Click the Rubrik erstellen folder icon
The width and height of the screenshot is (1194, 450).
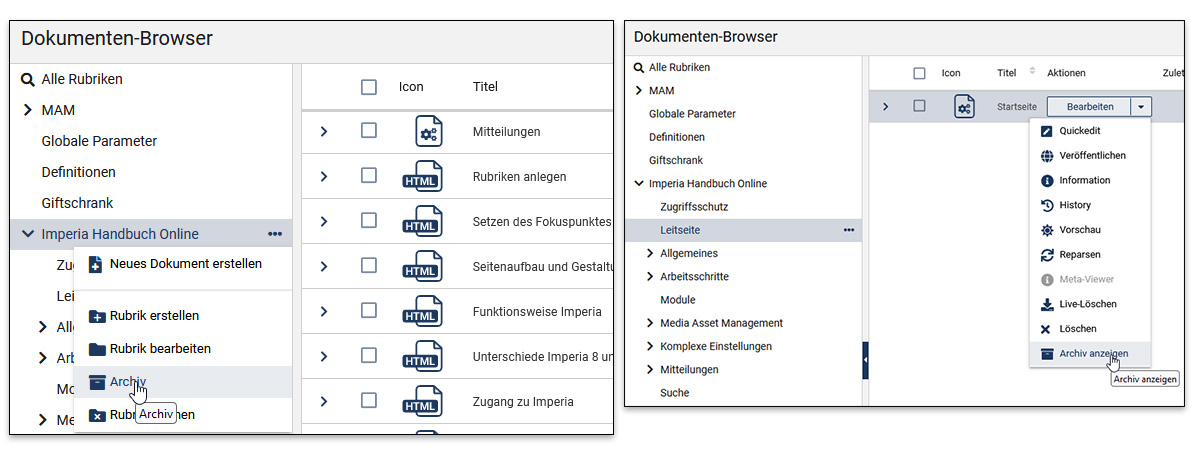coord(97,316)
